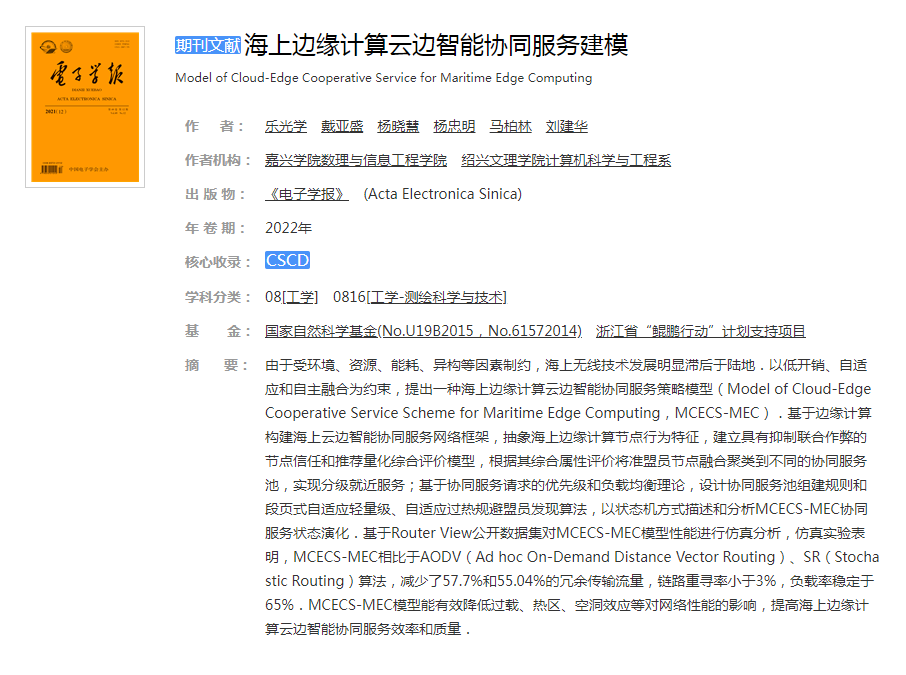
Task: Open institution 嘉兴学院数理与信息工程学院
Action: coord(356,160)
